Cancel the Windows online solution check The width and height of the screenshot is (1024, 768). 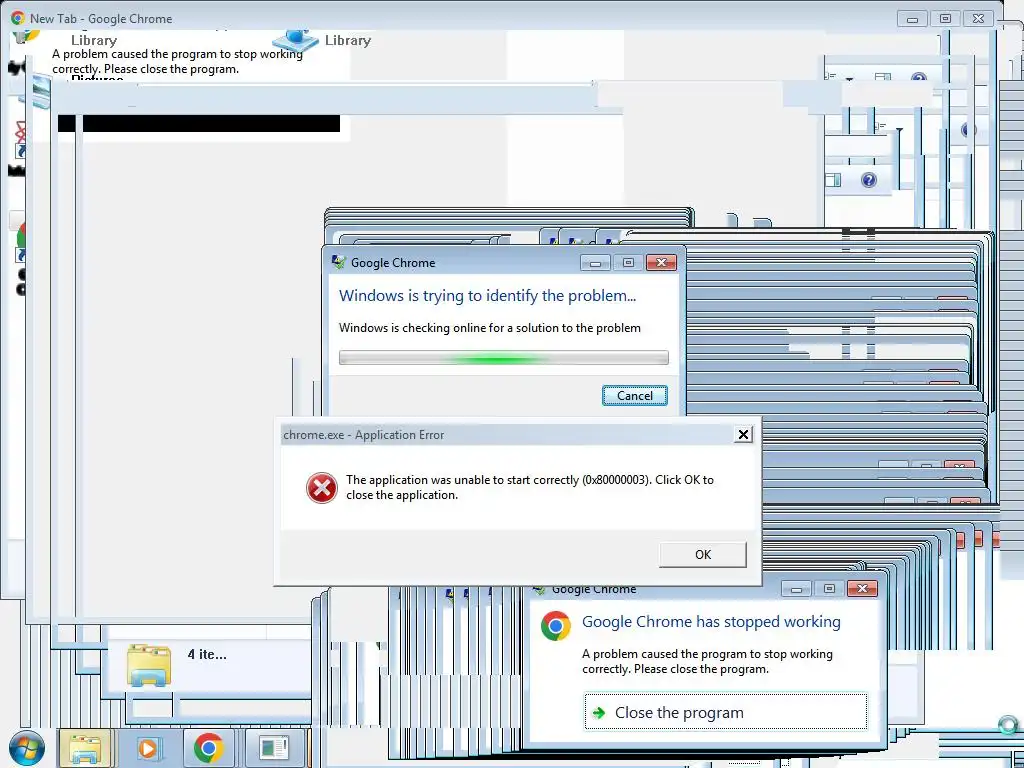pyautogui.click(x=635, y=396)
